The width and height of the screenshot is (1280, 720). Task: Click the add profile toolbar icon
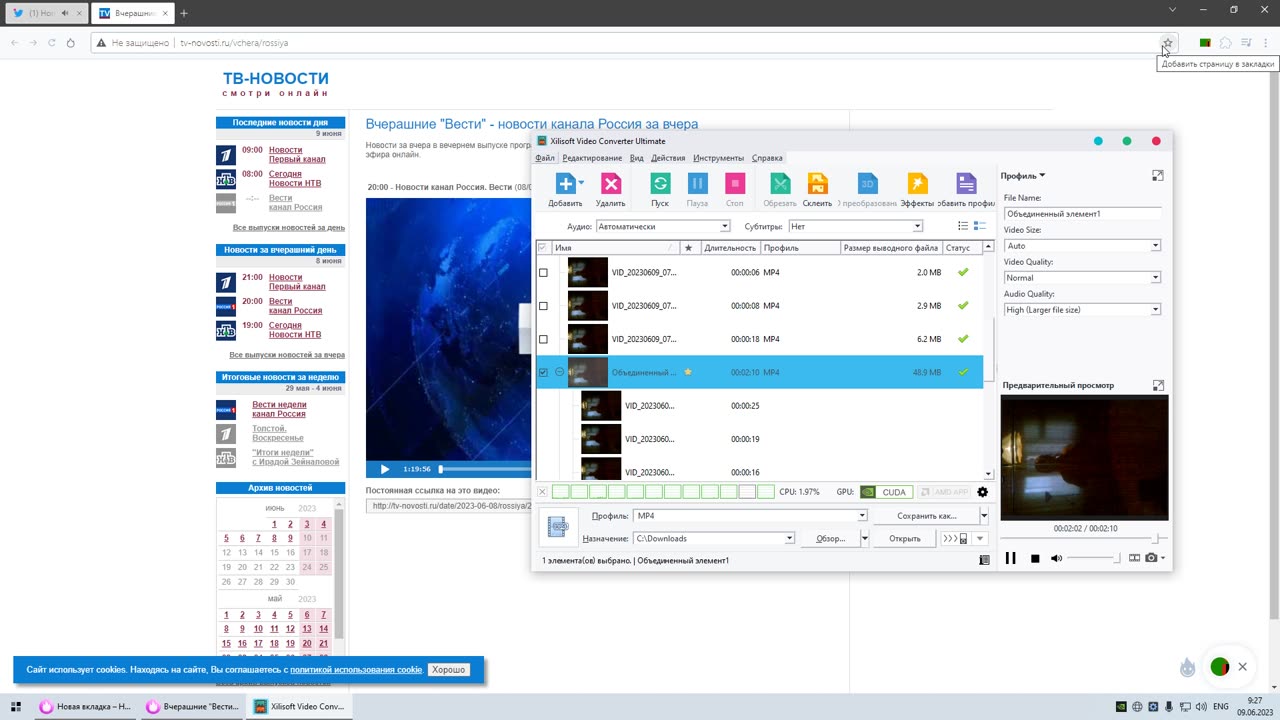tap(966, 184)
